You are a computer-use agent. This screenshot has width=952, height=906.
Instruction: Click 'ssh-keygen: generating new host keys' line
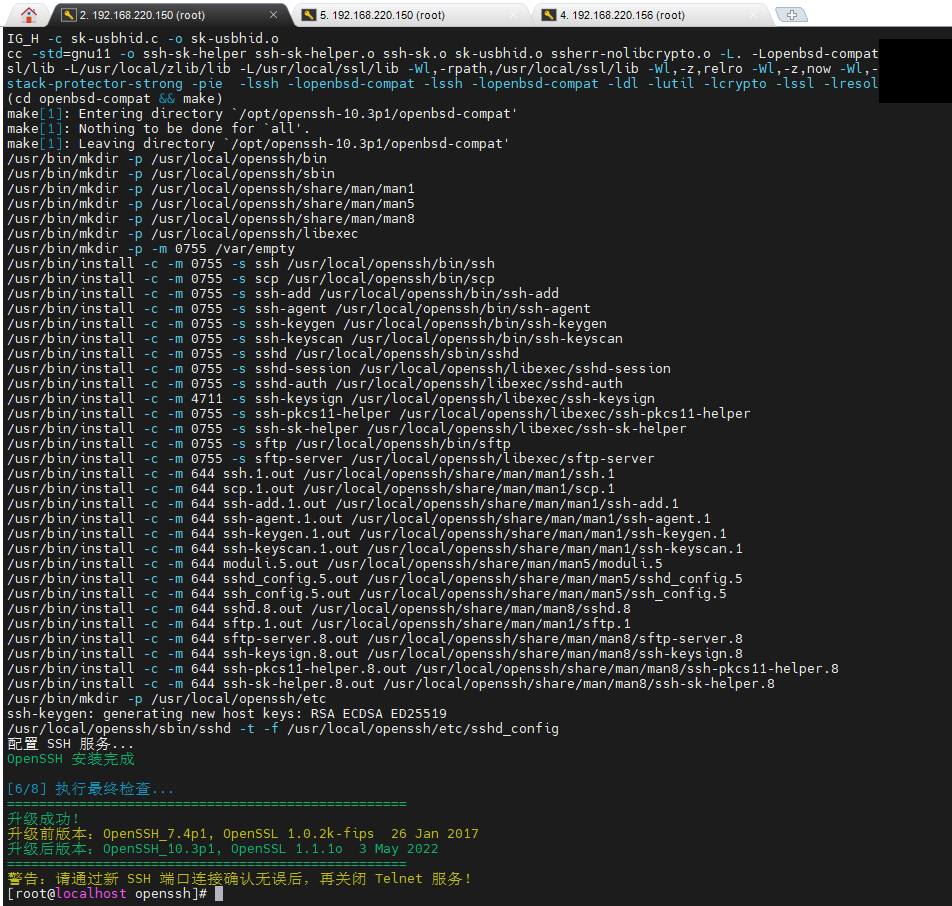[227, 714]
